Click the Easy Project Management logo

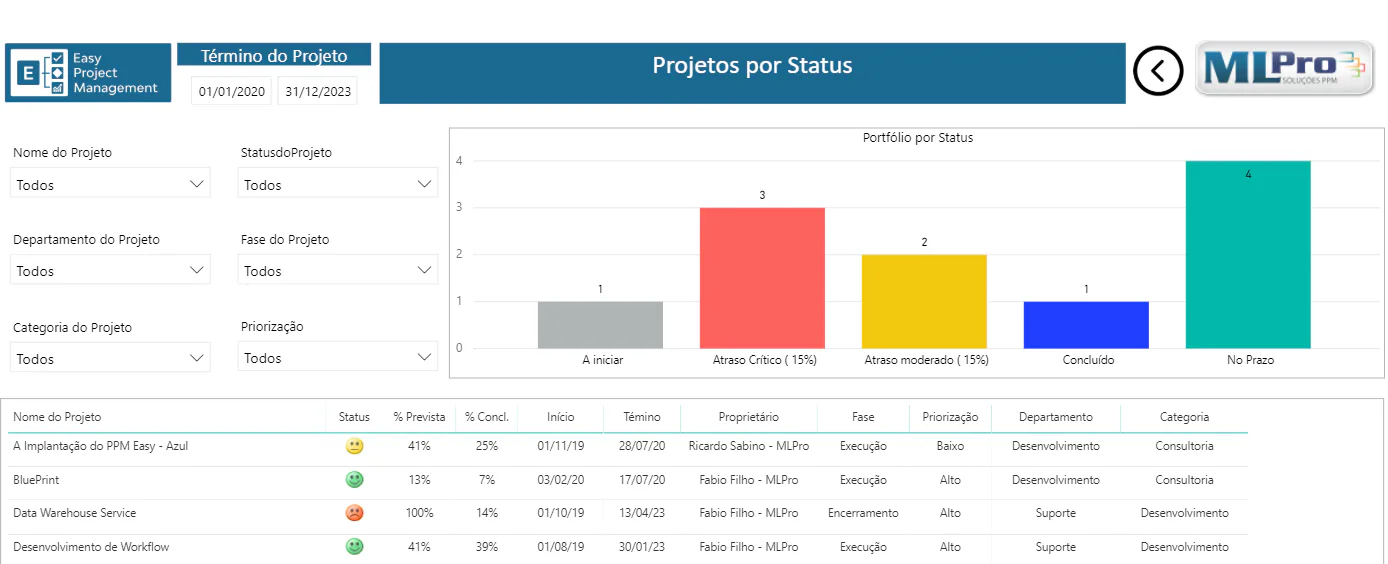(x=88, y=73)
